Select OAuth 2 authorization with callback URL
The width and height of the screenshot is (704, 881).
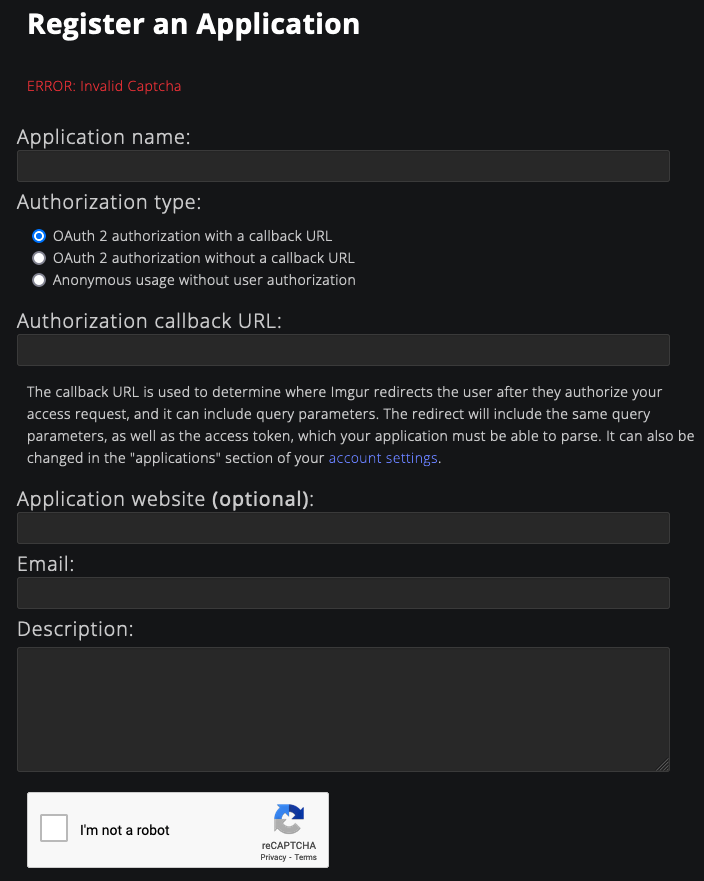39,236
